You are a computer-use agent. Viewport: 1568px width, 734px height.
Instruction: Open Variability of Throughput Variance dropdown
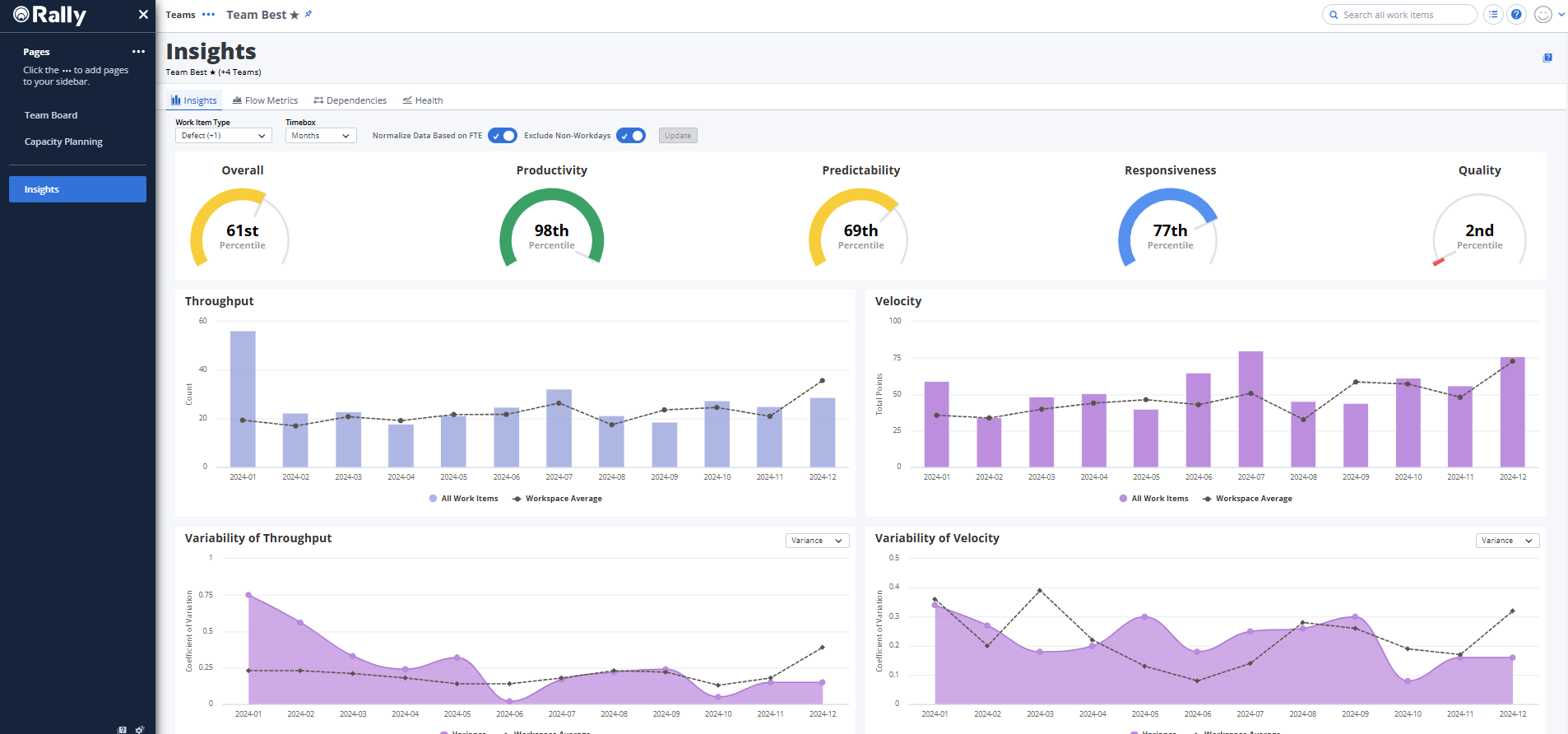pyautogui.click(x=818, y=541)
